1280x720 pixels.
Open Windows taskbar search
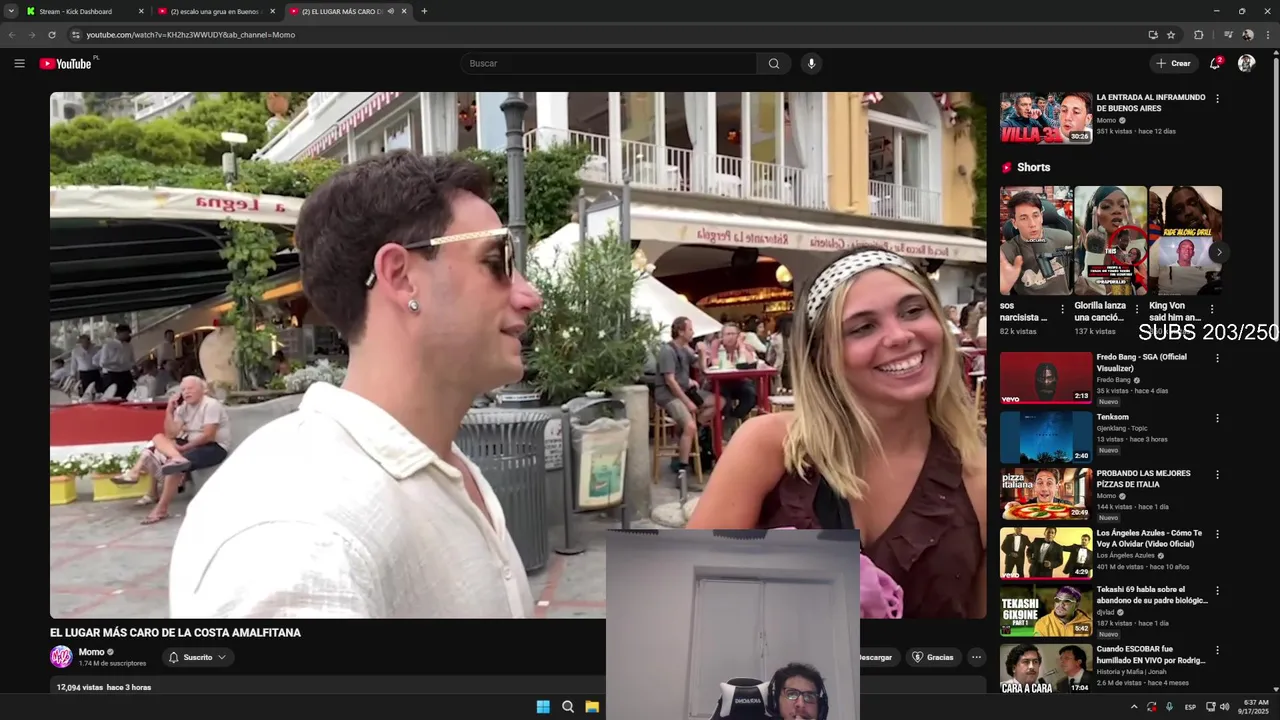tap(567, 707)
